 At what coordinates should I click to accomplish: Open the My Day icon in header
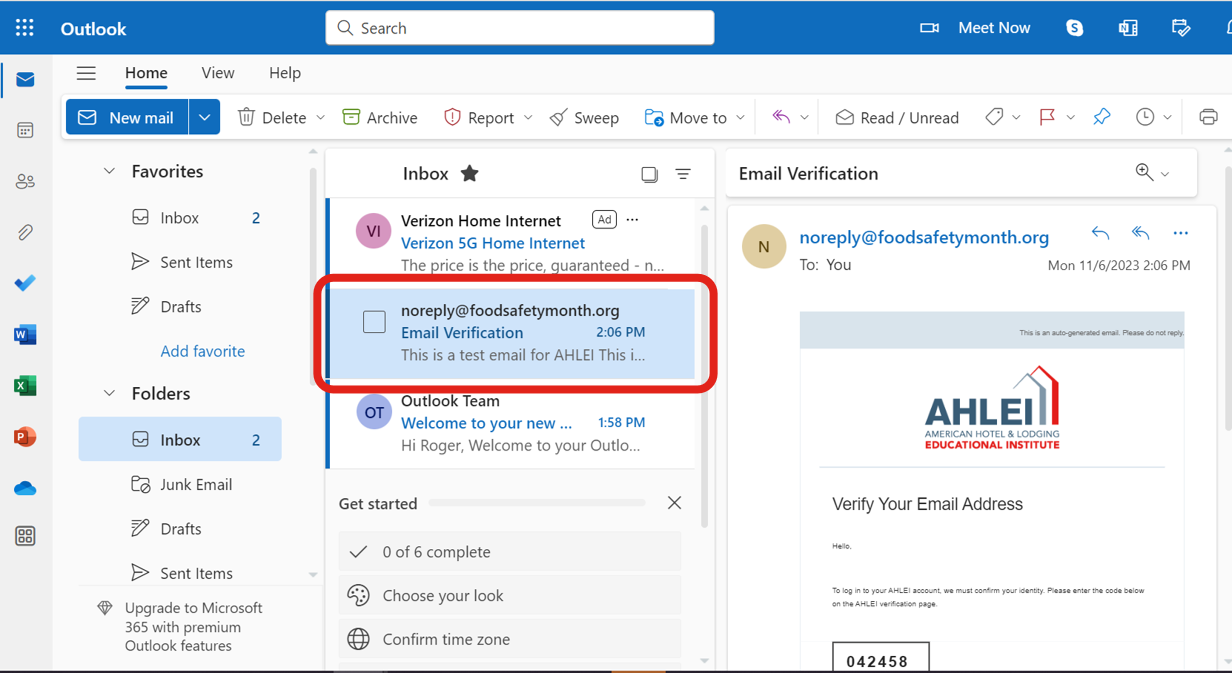point(1181,28)
